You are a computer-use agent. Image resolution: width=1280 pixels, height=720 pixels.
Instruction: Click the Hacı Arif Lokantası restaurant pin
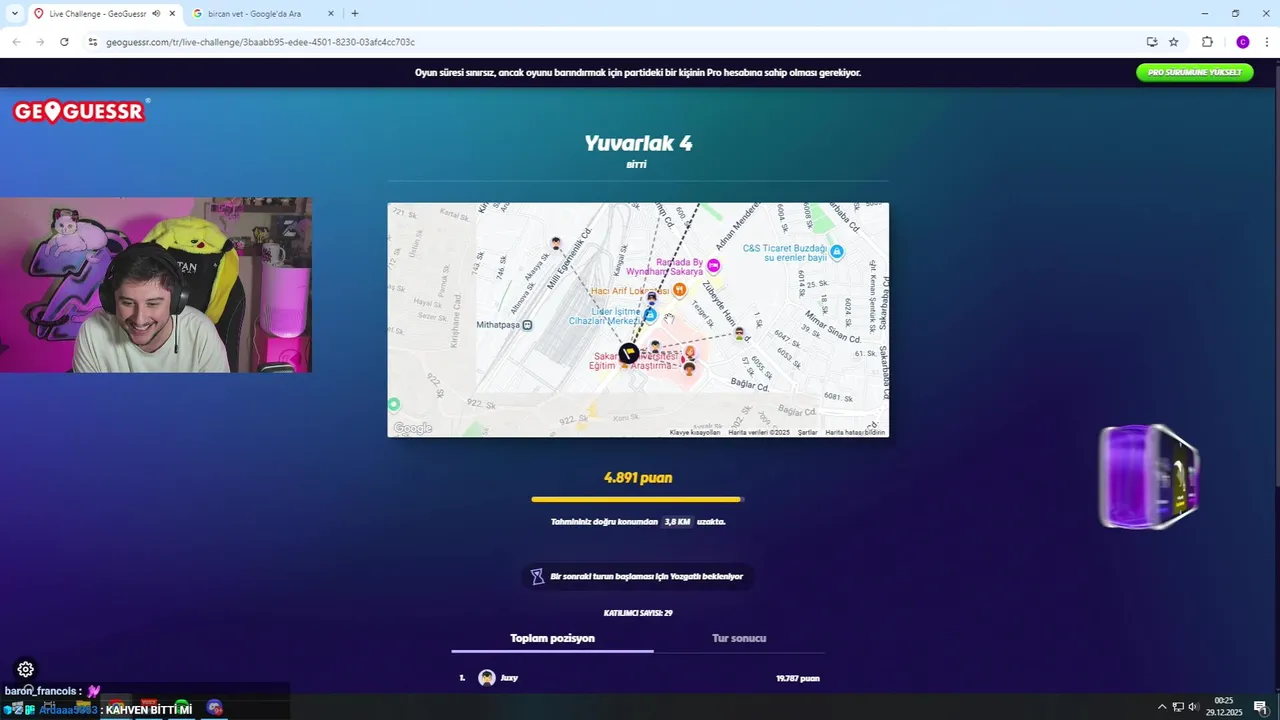679,290
